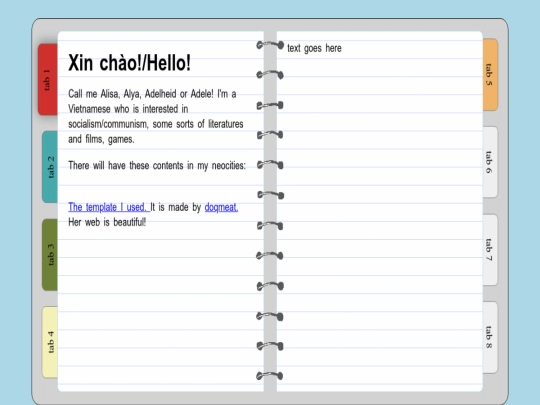This screenshot has width=540, height=405.
Task: Open the red tab 1
Action: pos(48,80)
